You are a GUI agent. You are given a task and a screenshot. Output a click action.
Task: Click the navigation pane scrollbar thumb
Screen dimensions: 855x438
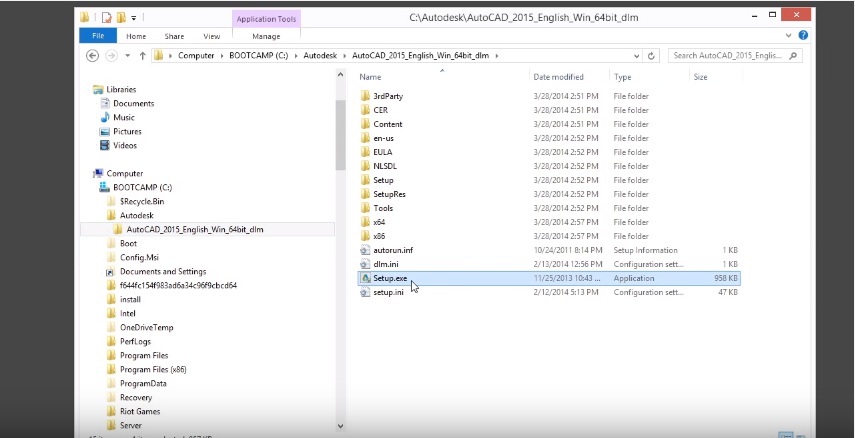(x=341, y=135)
